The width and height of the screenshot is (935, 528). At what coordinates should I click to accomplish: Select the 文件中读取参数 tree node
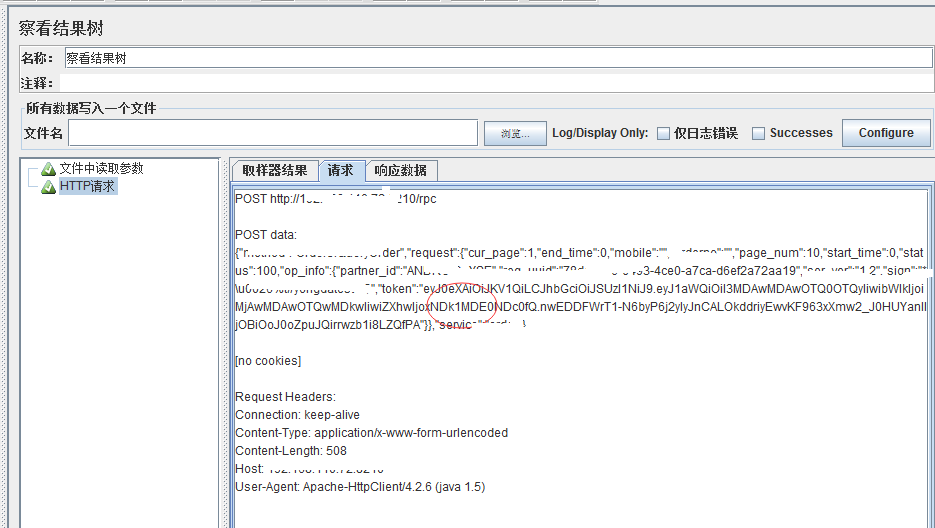(x=101, y=168)
